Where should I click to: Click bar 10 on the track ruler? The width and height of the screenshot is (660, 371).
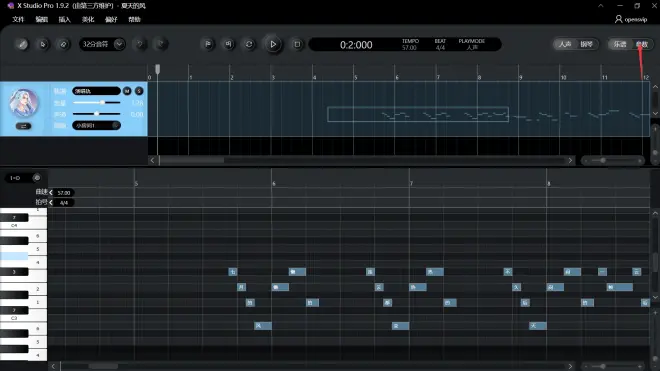point(563,77)
